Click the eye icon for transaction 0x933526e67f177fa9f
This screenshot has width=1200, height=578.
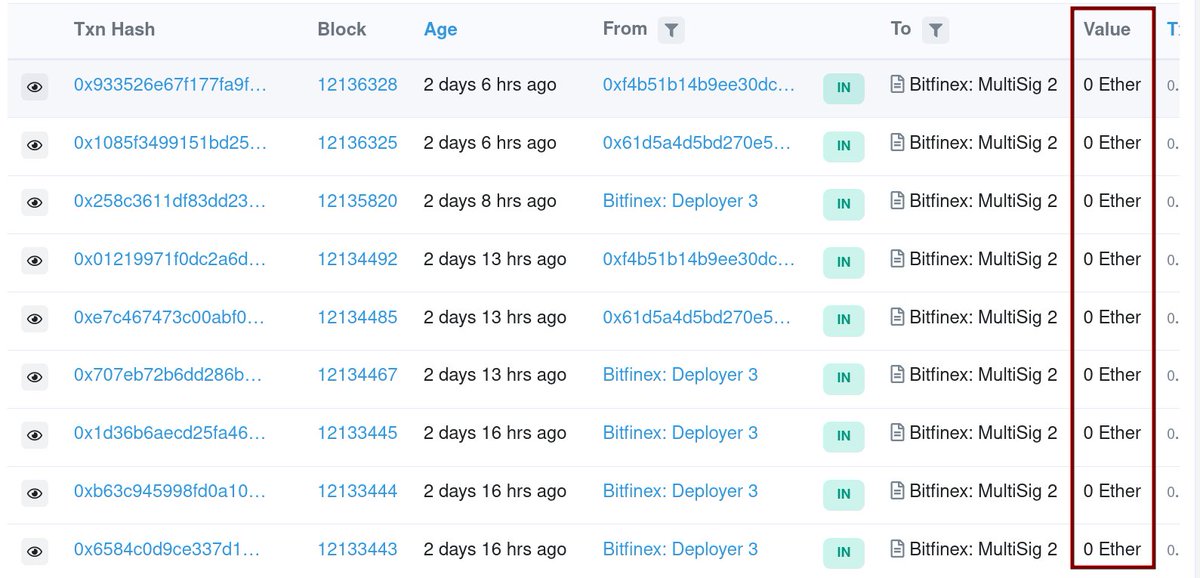click(35, 87)
